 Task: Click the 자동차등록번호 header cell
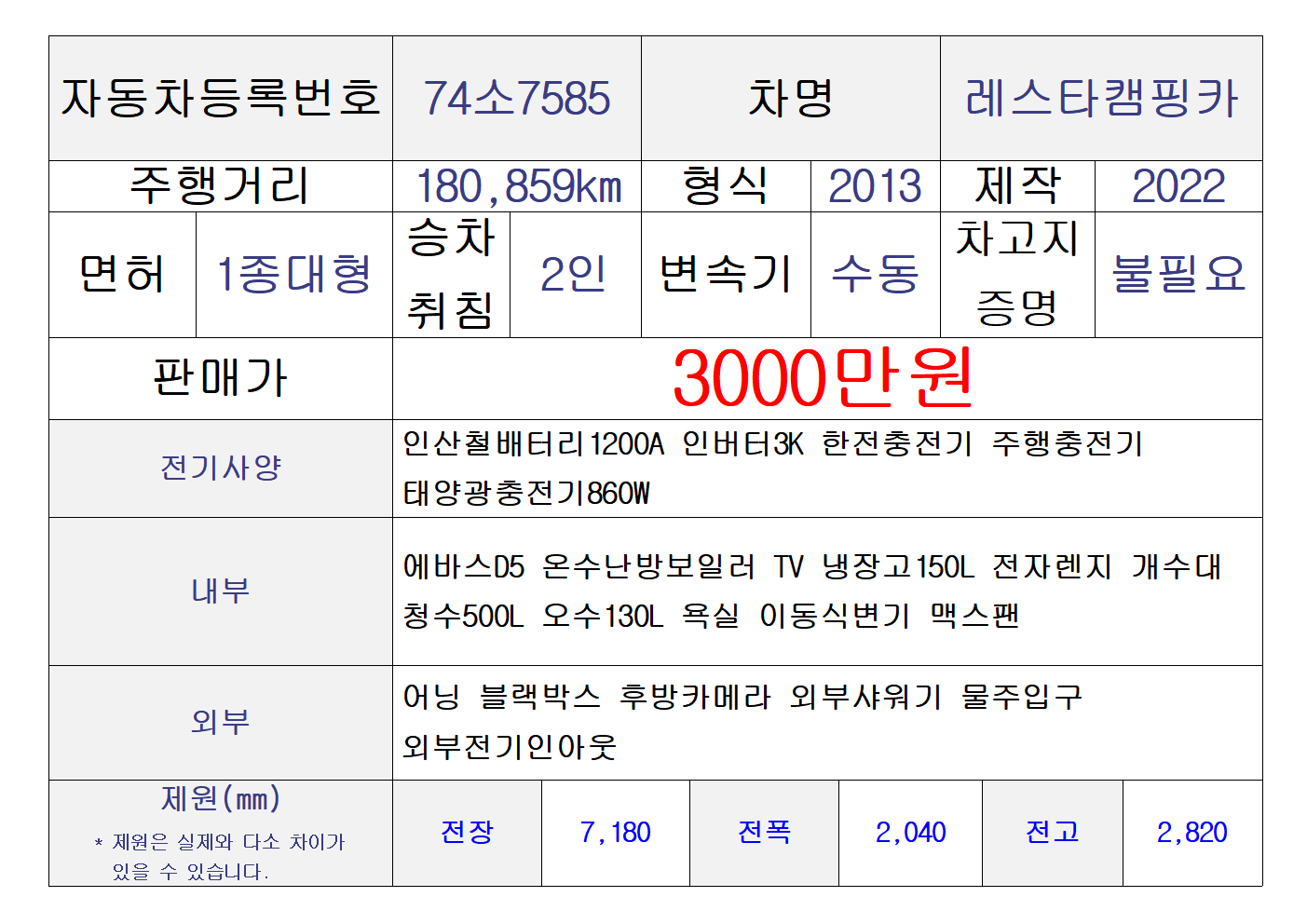click(x=221, y=99)
